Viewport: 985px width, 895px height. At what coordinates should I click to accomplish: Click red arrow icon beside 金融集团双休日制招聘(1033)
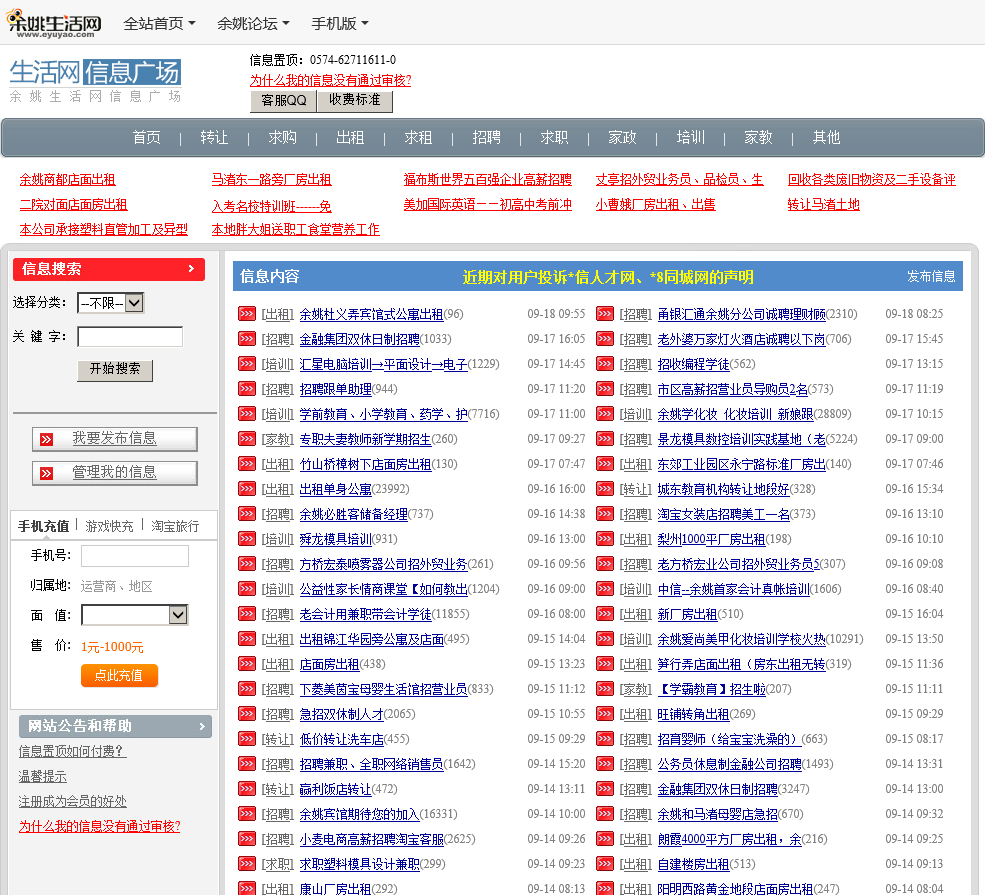(247, 339)
